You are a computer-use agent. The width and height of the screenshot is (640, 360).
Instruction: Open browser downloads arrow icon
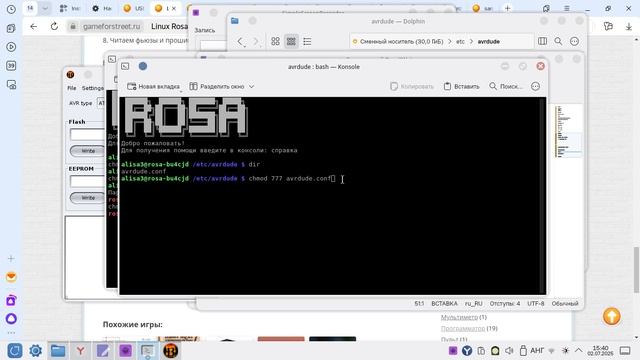point(629,27)
